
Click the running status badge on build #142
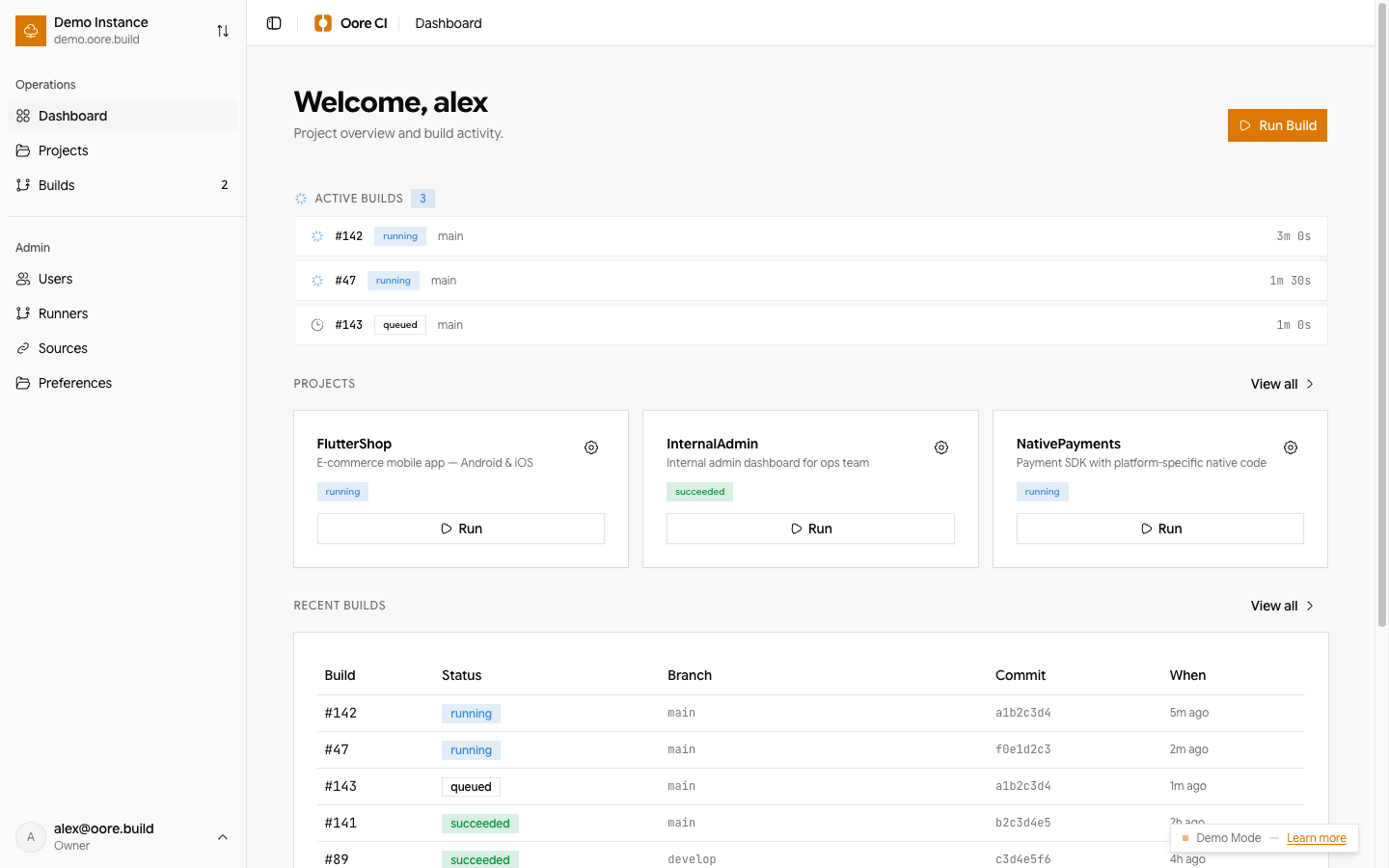coord(399,235)
